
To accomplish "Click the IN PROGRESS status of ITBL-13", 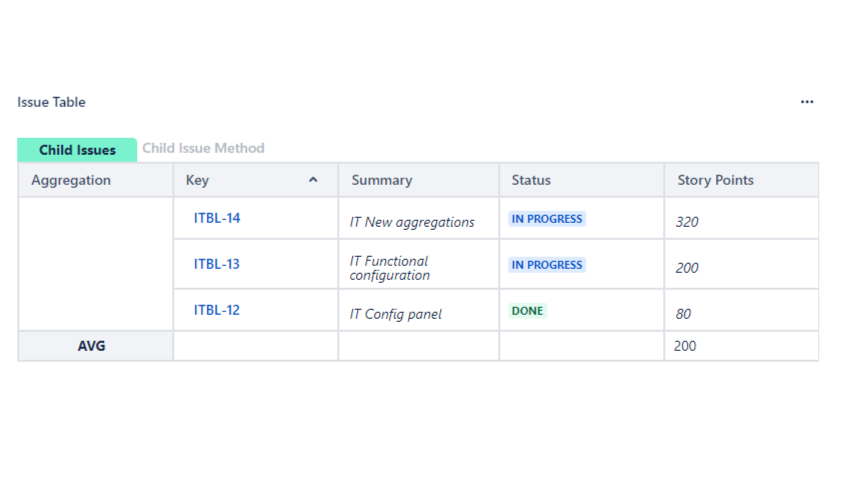I will coord(546,265).
